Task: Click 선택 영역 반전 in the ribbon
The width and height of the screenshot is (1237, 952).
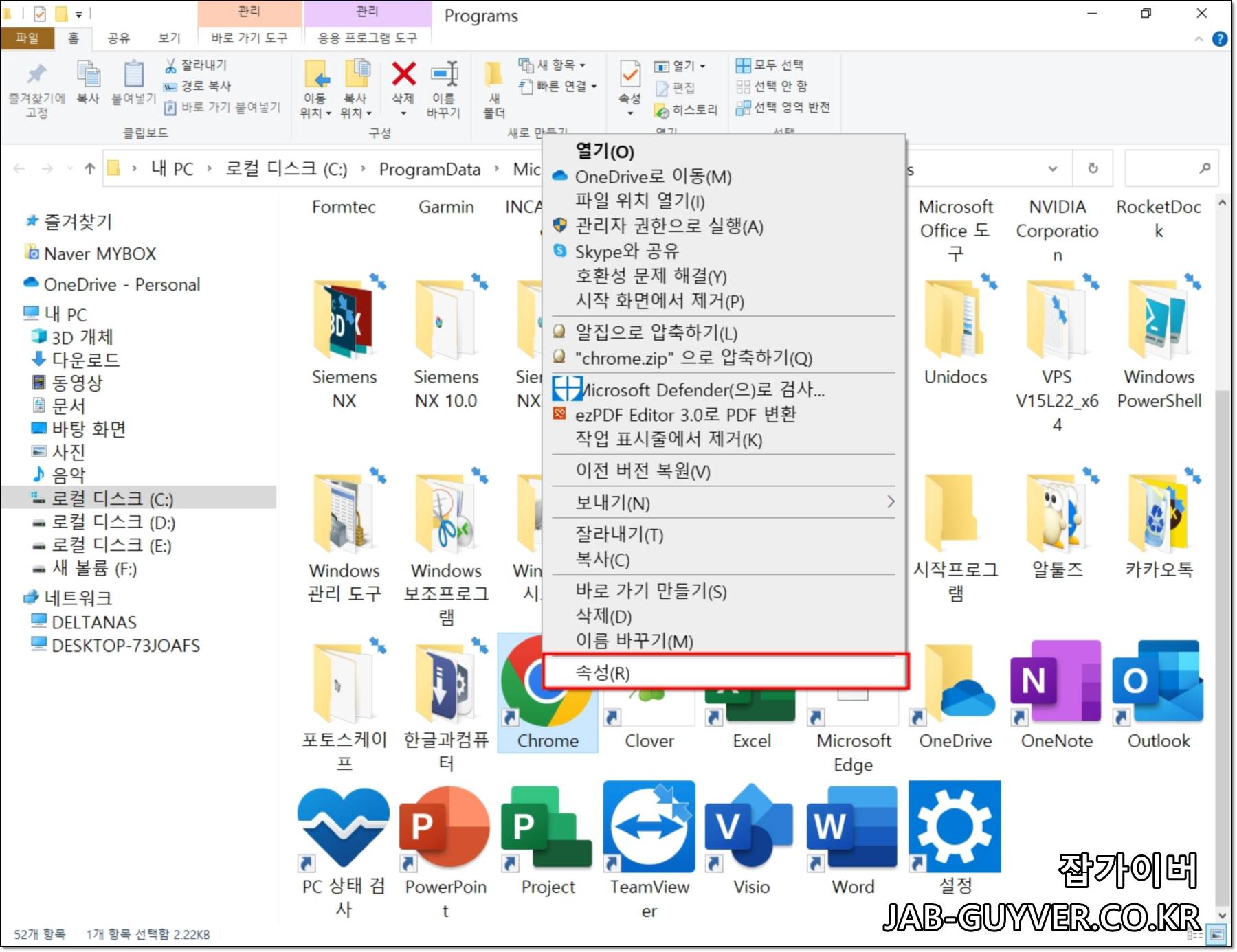Action: coord(783,108)
